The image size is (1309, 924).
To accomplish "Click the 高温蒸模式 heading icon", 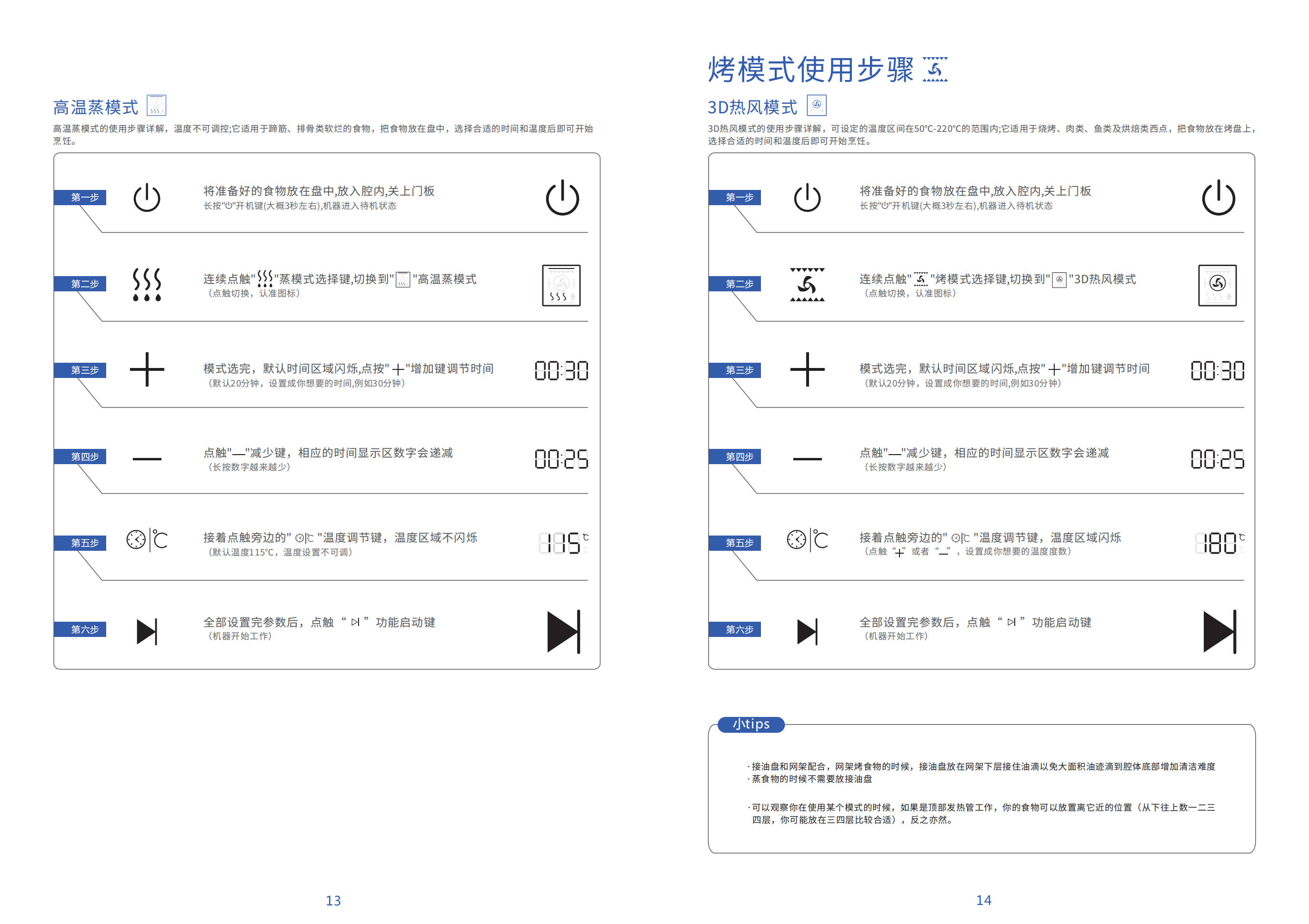I will 156,106.
